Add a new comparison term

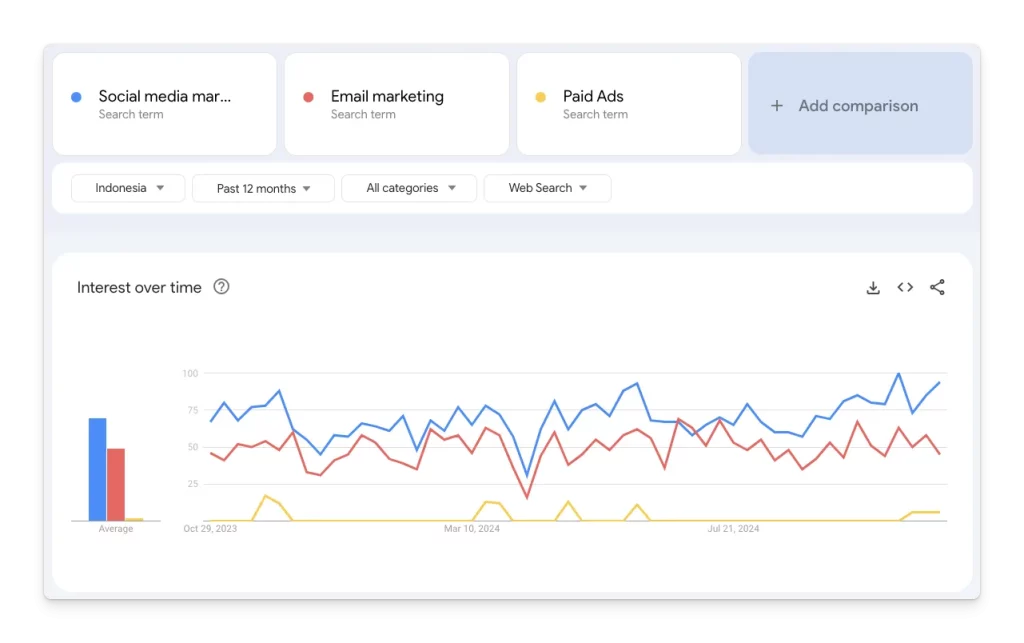pos(860,104)
